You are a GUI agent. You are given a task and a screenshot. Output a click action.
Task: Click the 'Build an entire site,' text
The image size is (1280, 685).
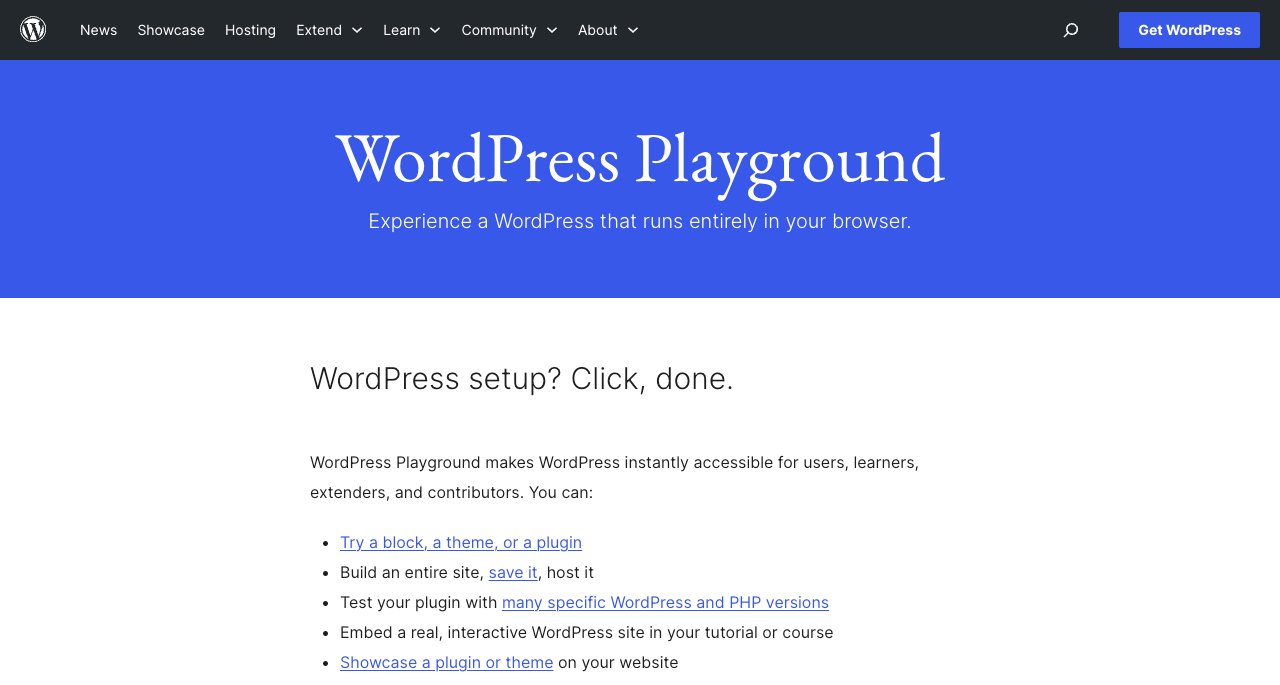(x=412, y=572)
